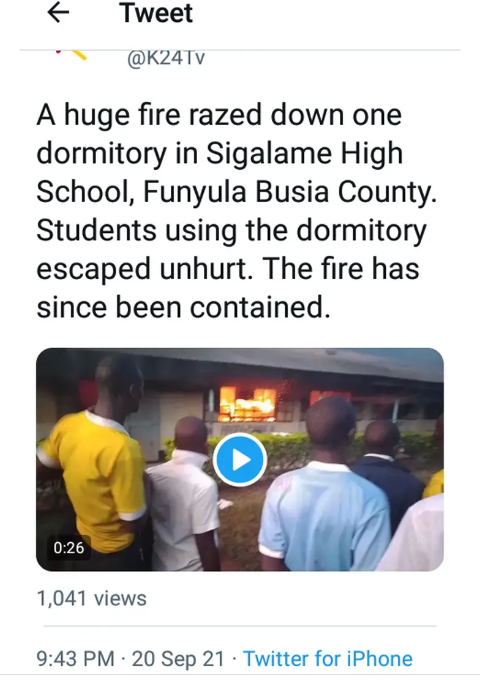Image resolution: width=480 pixels, height=684 pixels.
Task: Click the Tweet header title
Action: tap(156, 13)
